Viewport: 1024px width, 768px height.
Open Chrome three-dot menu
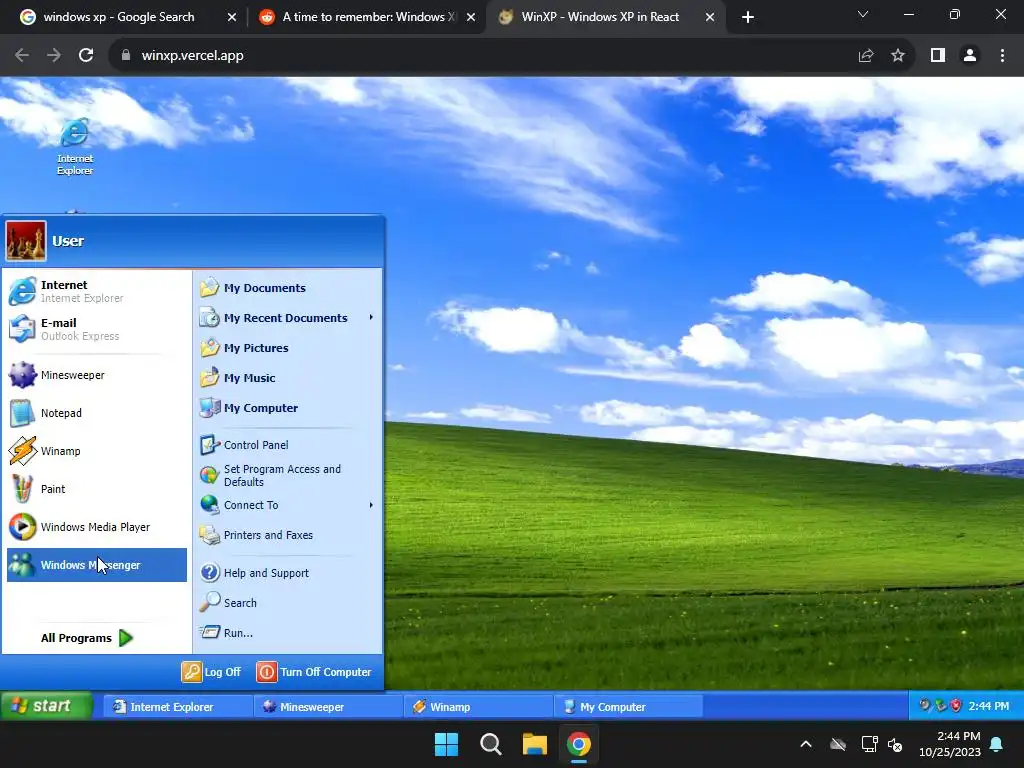[1002, 56]
